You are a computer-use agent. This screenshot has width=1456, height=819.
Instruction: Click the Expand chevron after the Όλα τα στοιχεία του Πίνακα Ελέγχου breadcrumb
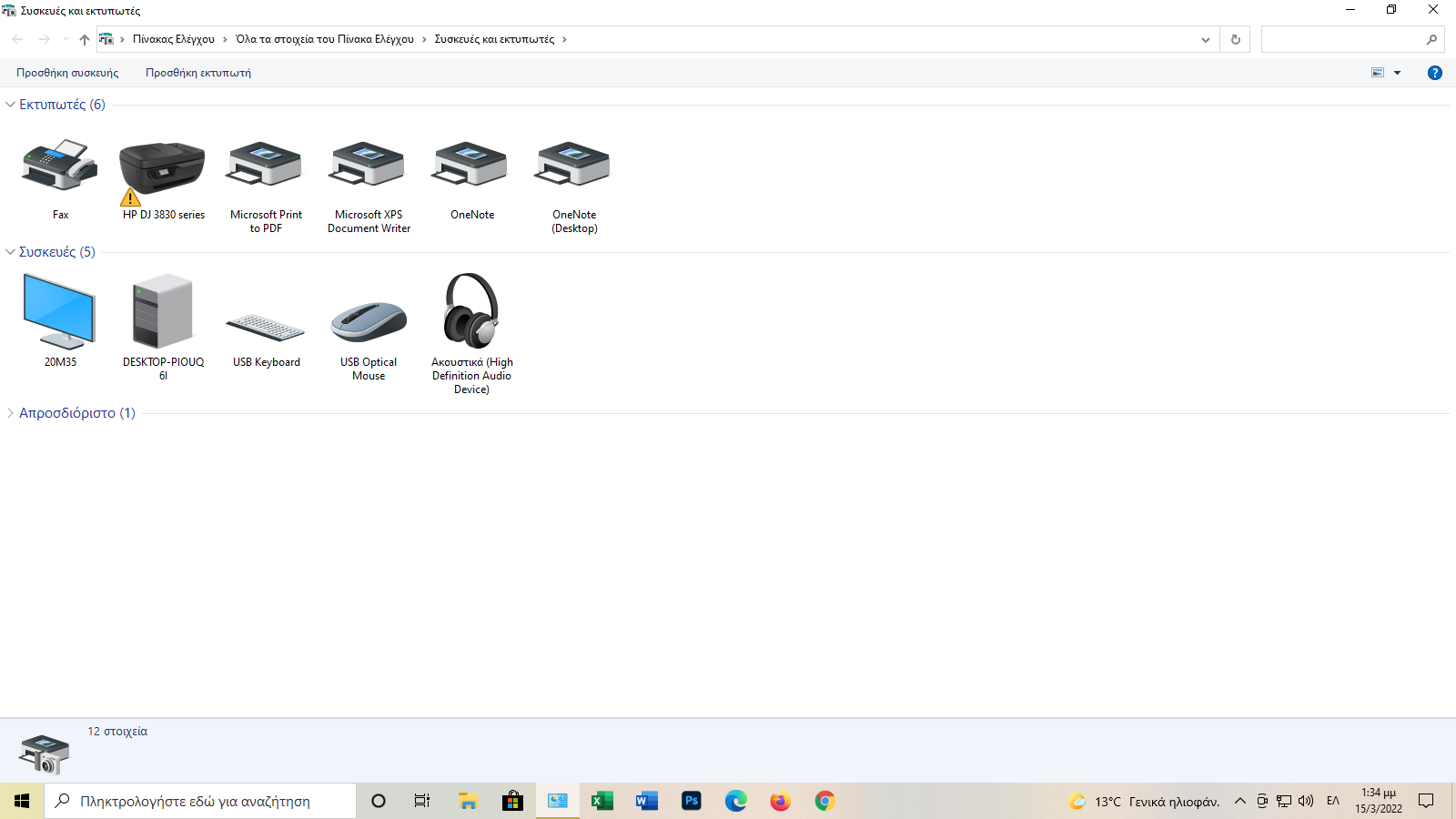coord(424,39)
